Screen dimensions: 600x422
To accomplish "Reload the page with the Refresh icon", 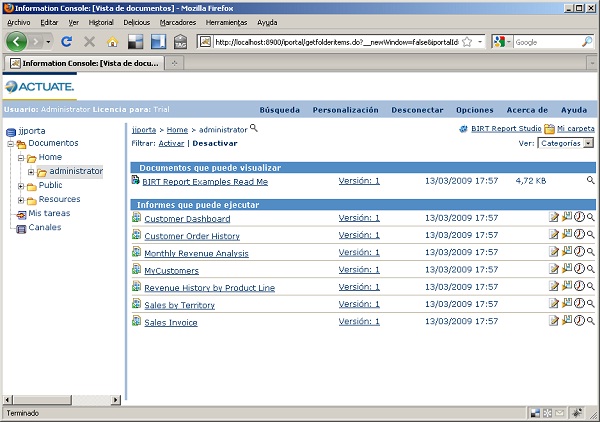I will [67, 41].
